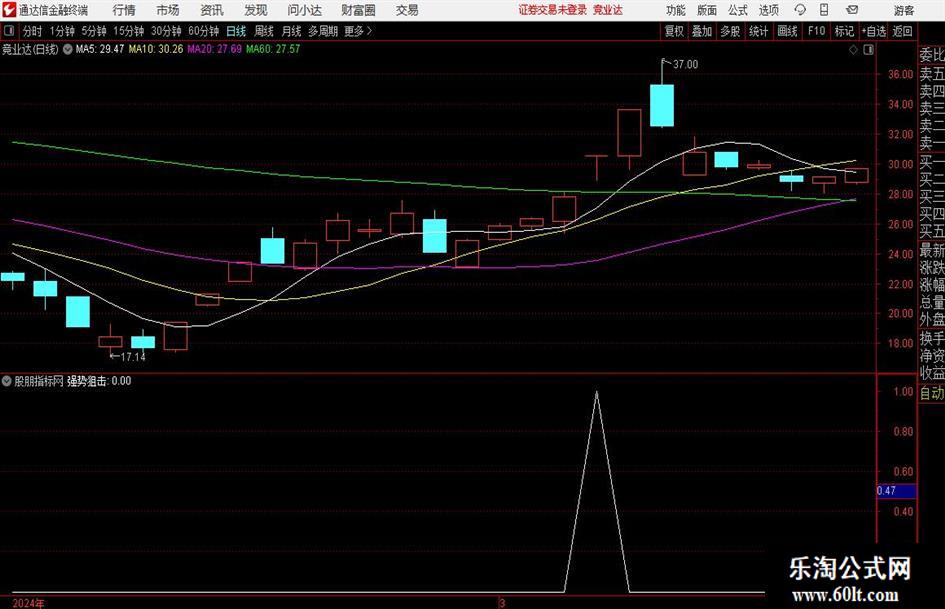Click the 17.14 low price marker
This screenshot has width=945, height=609.
coord(133,357)
